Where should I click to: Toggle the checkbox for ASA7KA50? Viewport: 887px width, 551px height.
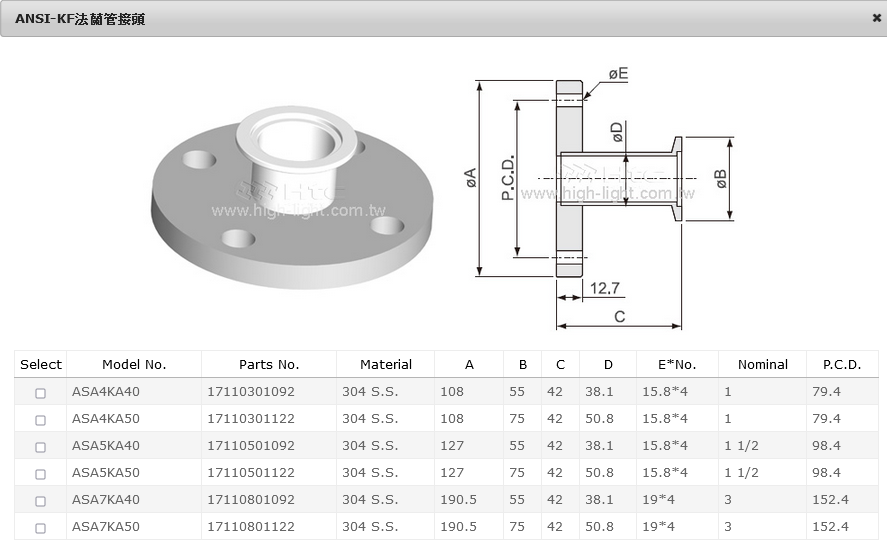41,528
